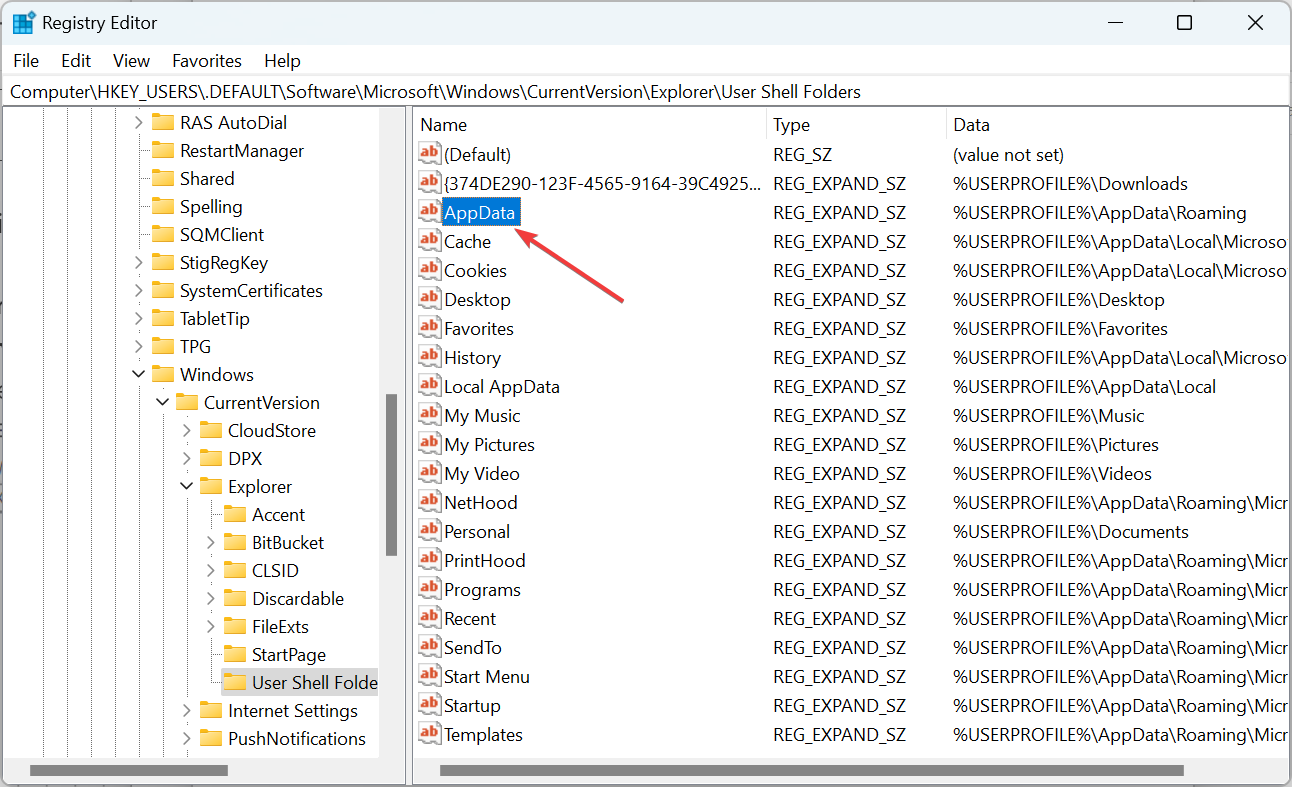Click the string icon beside Personal

[429, 531]
